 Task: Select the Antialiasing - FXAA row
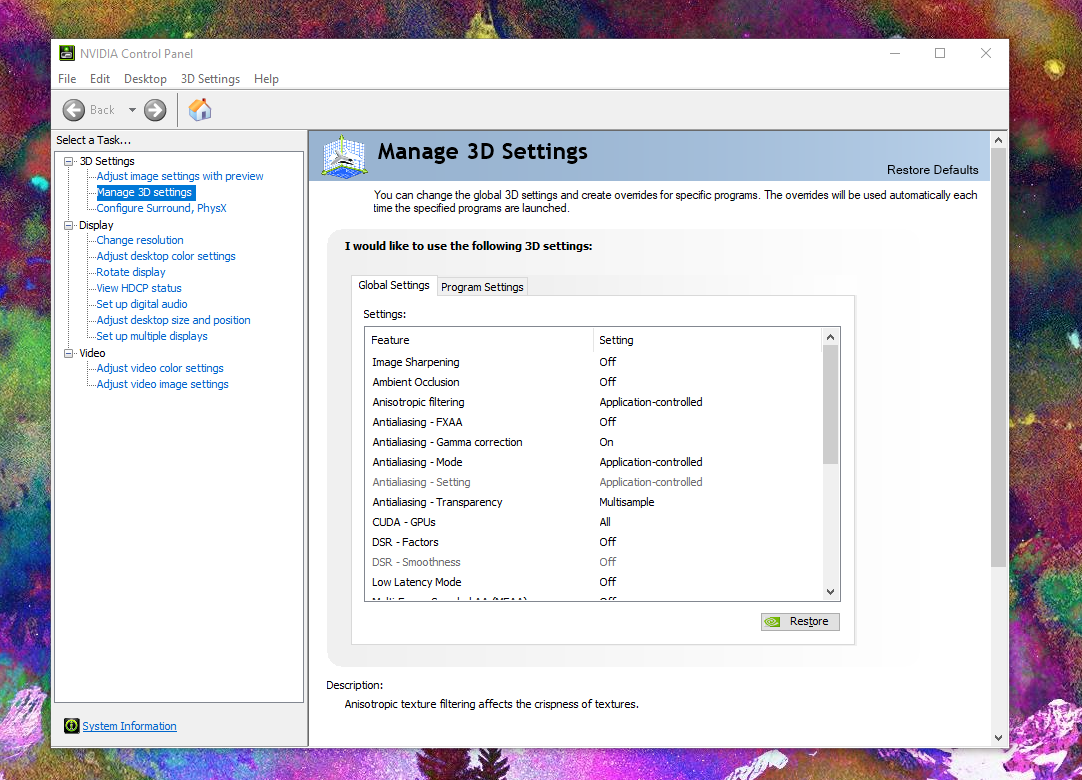(594, 422)
